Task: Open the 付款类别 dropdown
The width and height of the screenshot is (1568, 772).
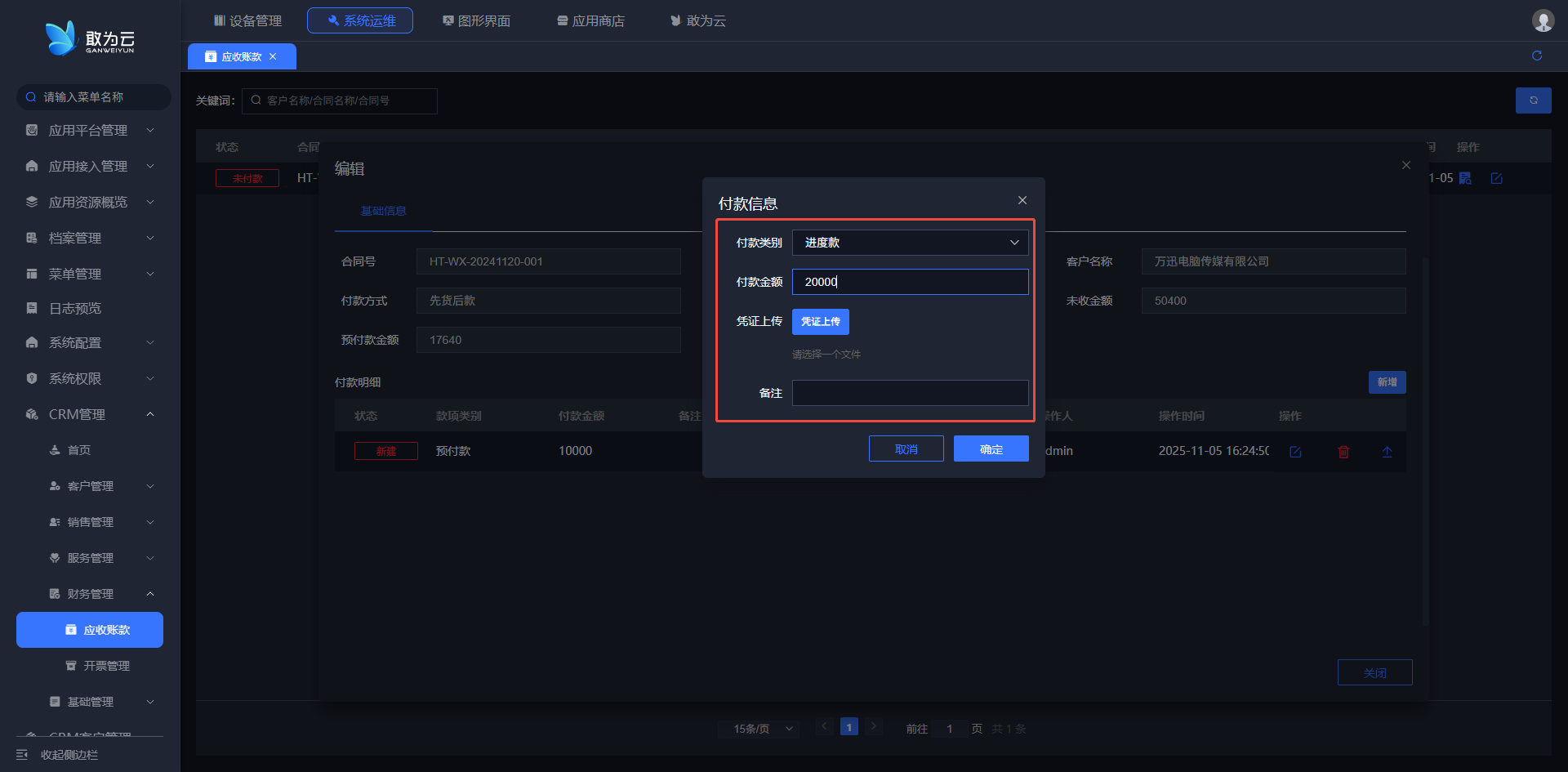Action: pyautogui.click(x=909, y=243)
